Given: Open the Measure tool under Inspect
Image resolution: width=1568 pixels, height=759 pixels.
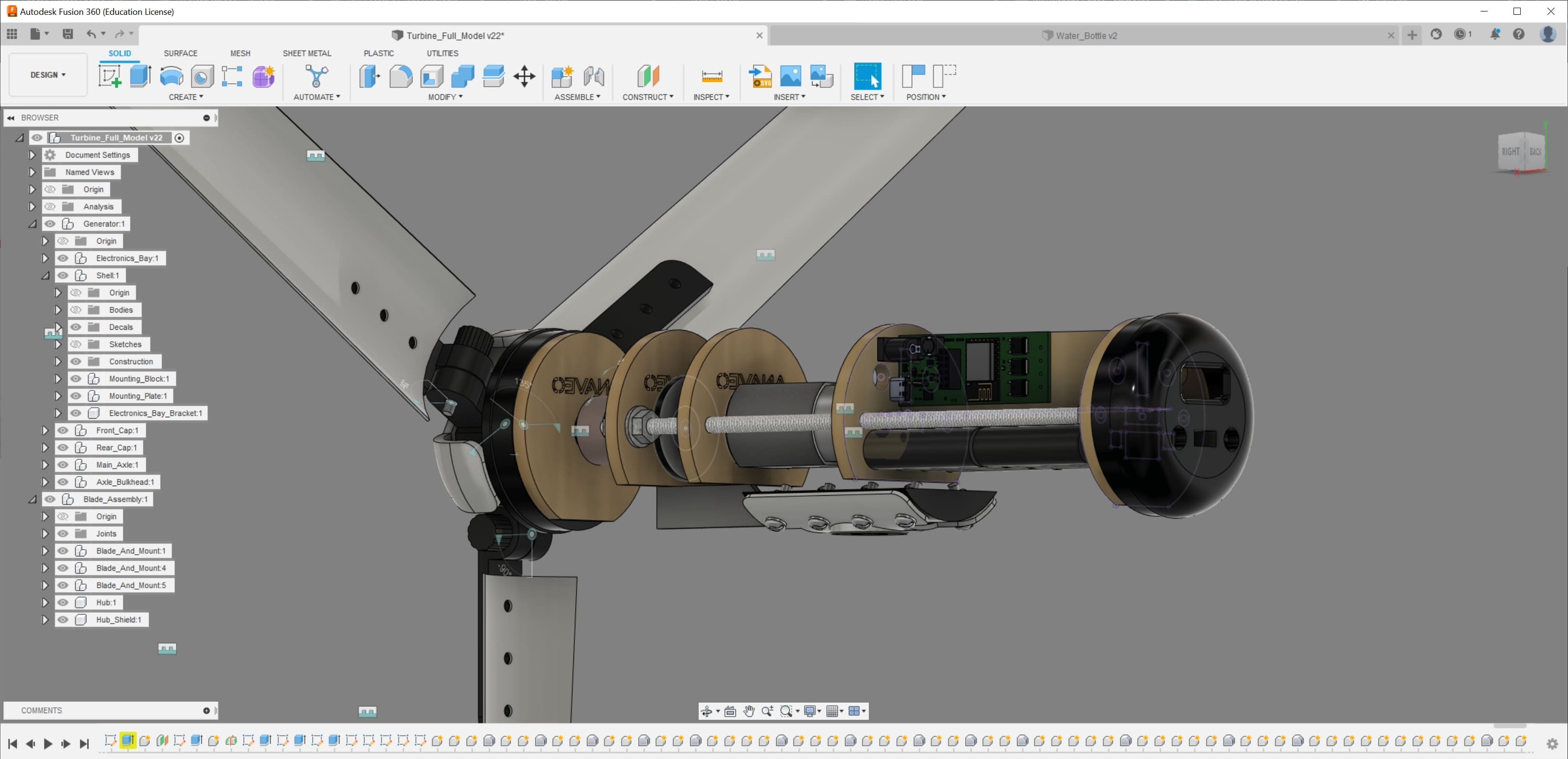Looking at the screenshot, I should tap(712, 76).
